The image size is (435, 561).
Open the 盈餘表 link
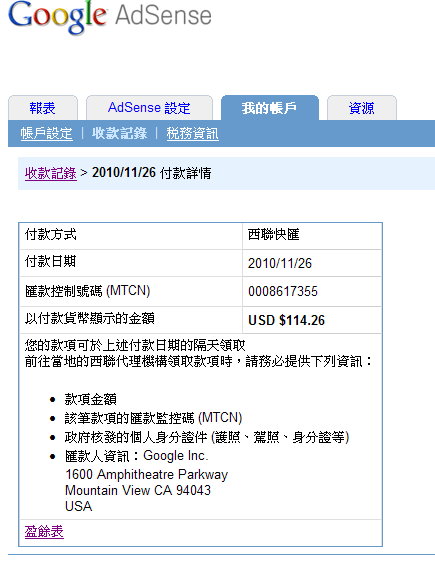44,531
